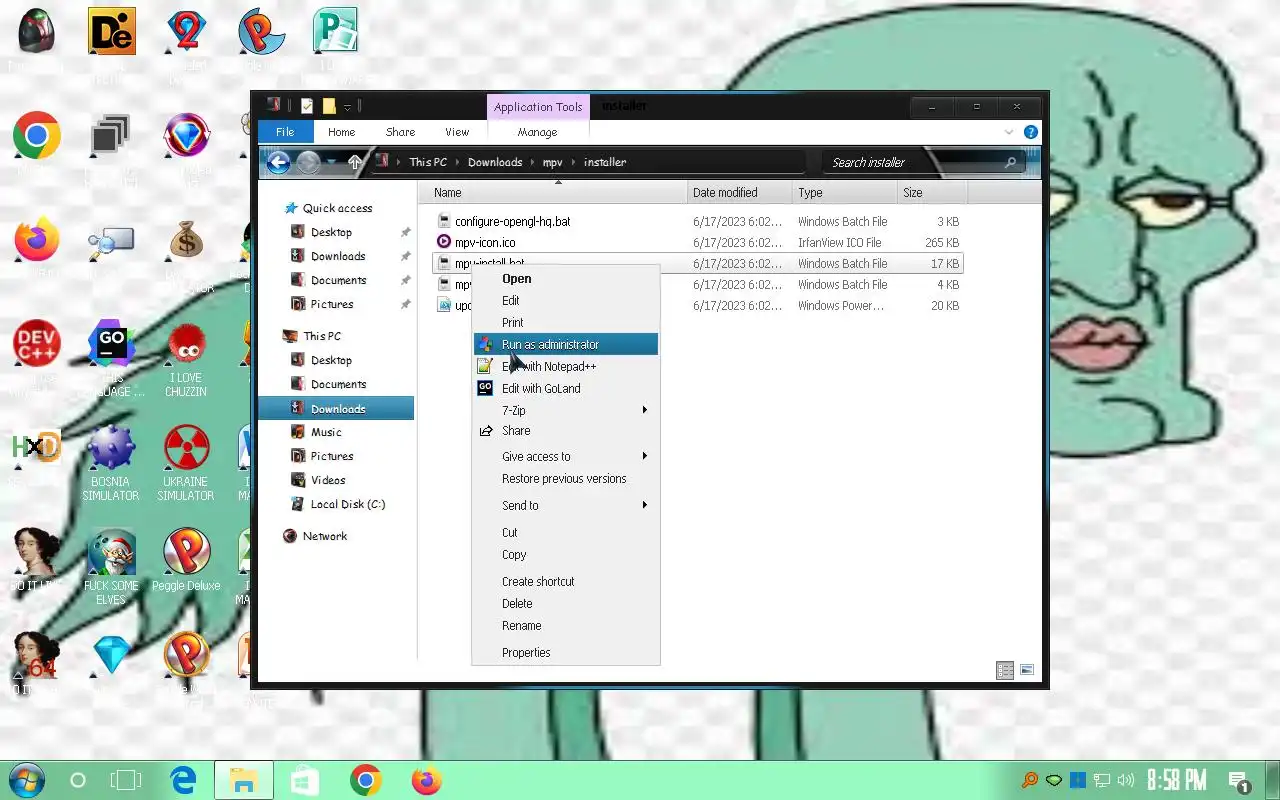Choose Cut from the context menu
Screen dimensions: 1280x800
(x=565, y=532)
